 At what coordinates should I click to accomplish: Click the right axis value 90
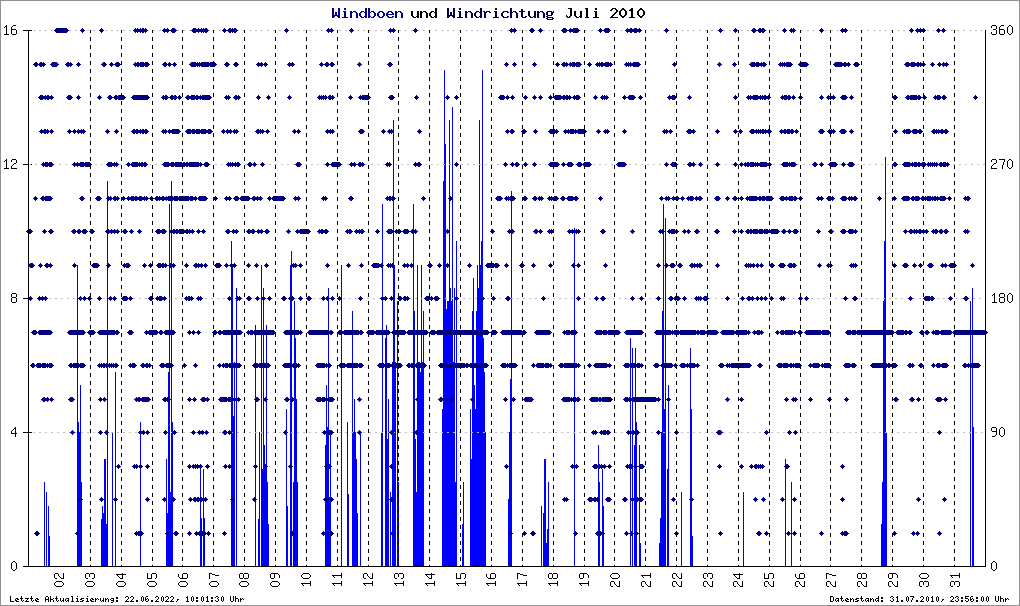pyautogui.click(x=999, y=432)
